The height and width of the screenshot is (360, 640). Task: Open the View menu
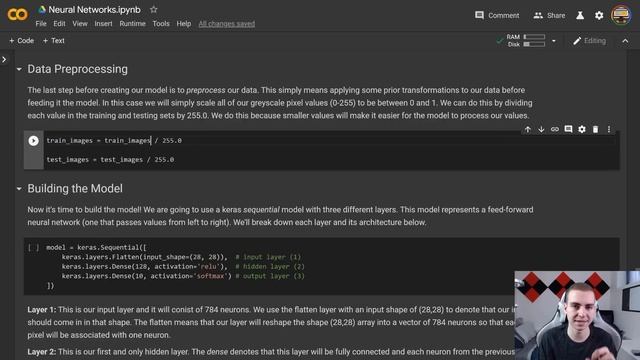point(80,24)
